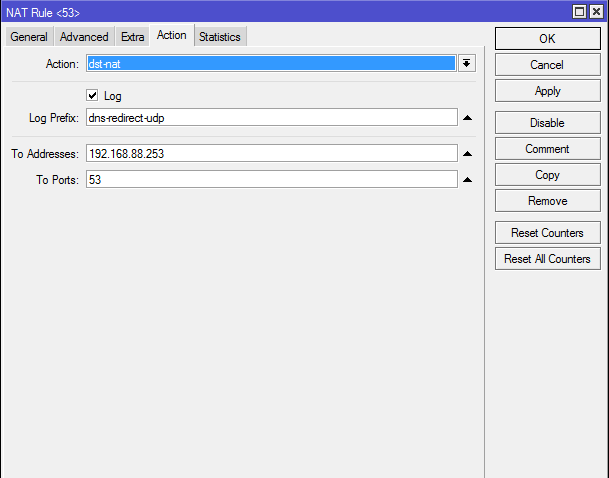Maximize the NAT Rule window
This screenshot has width=609, height=478.
click(579, 12)
